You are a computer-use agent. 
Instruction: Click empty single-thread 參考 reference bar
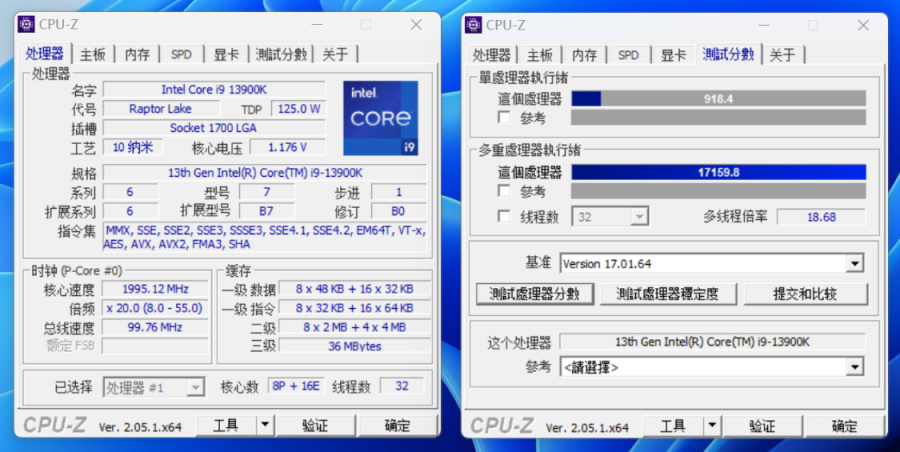click(719, 117)
